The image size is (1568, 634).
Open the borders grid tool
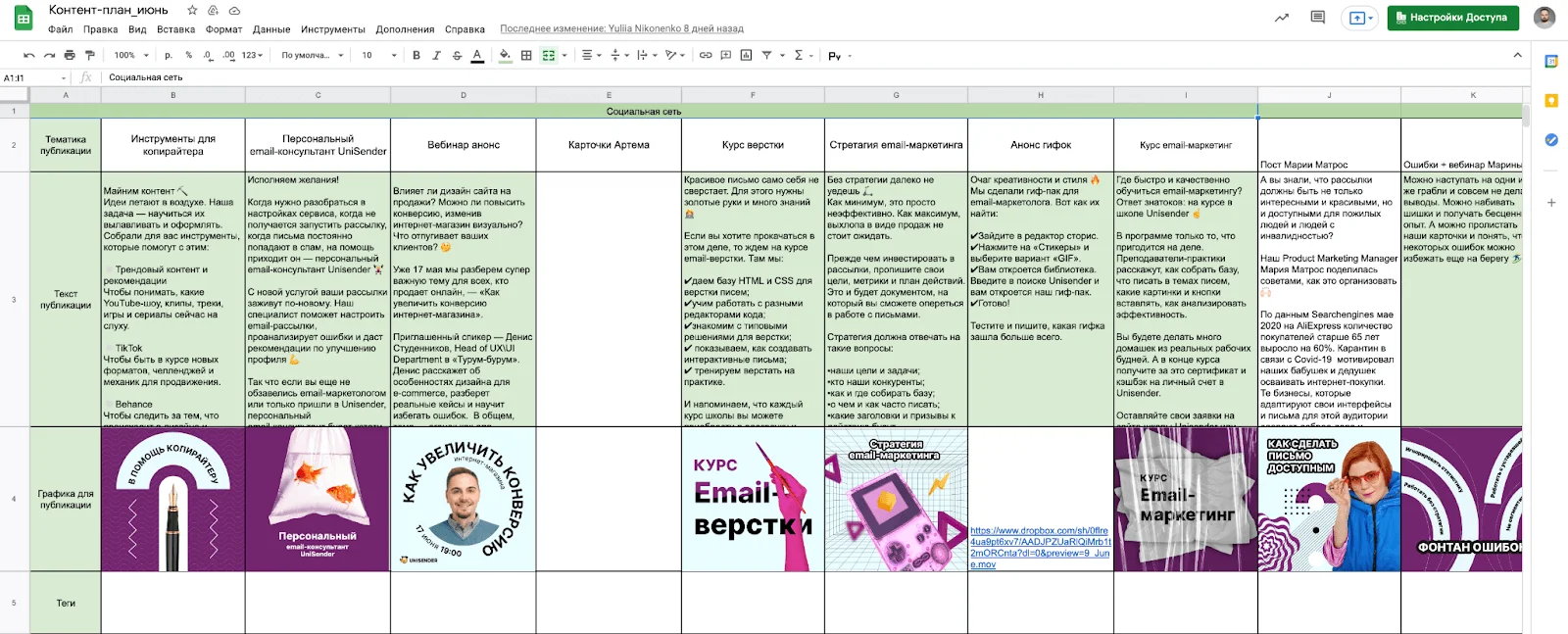coord(526,56)
